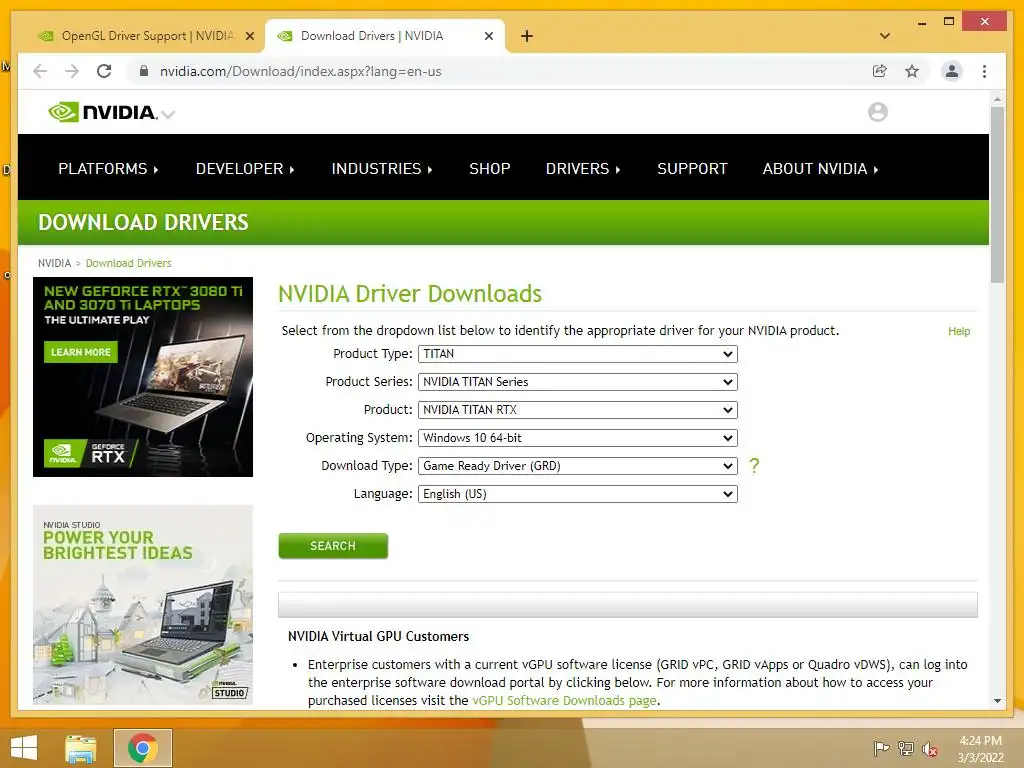
Task: Open the Chrome profile avatar
Action: [952, 71]
